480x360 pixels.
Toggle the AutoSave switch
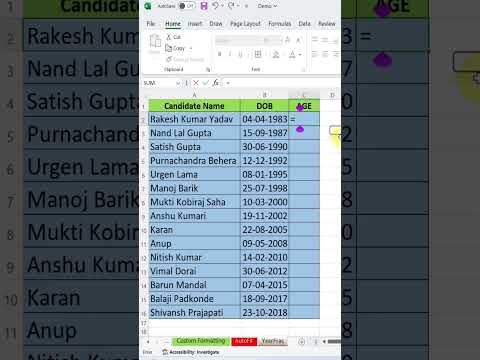coord(186,6)
